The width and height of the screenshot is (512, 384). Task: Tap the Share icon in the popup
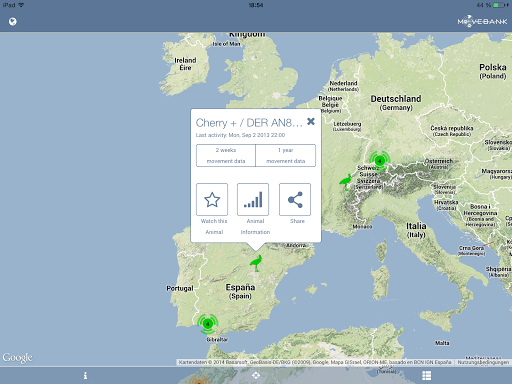click(x=295, y=199)
